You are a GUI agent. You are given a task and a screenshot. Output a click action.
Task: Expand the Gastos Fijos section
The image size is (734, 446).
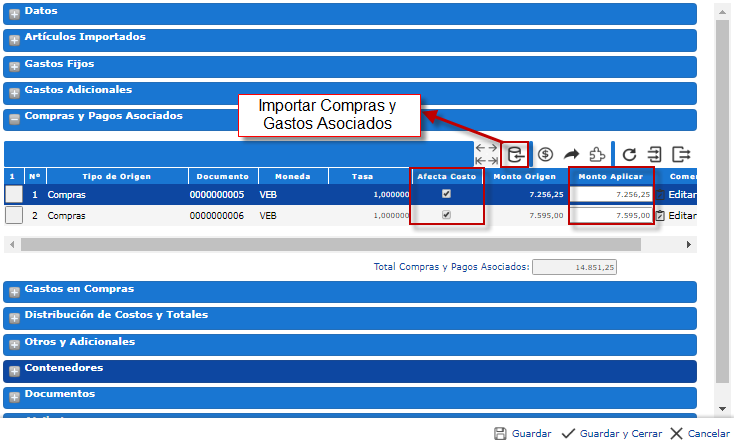(15, 67)
